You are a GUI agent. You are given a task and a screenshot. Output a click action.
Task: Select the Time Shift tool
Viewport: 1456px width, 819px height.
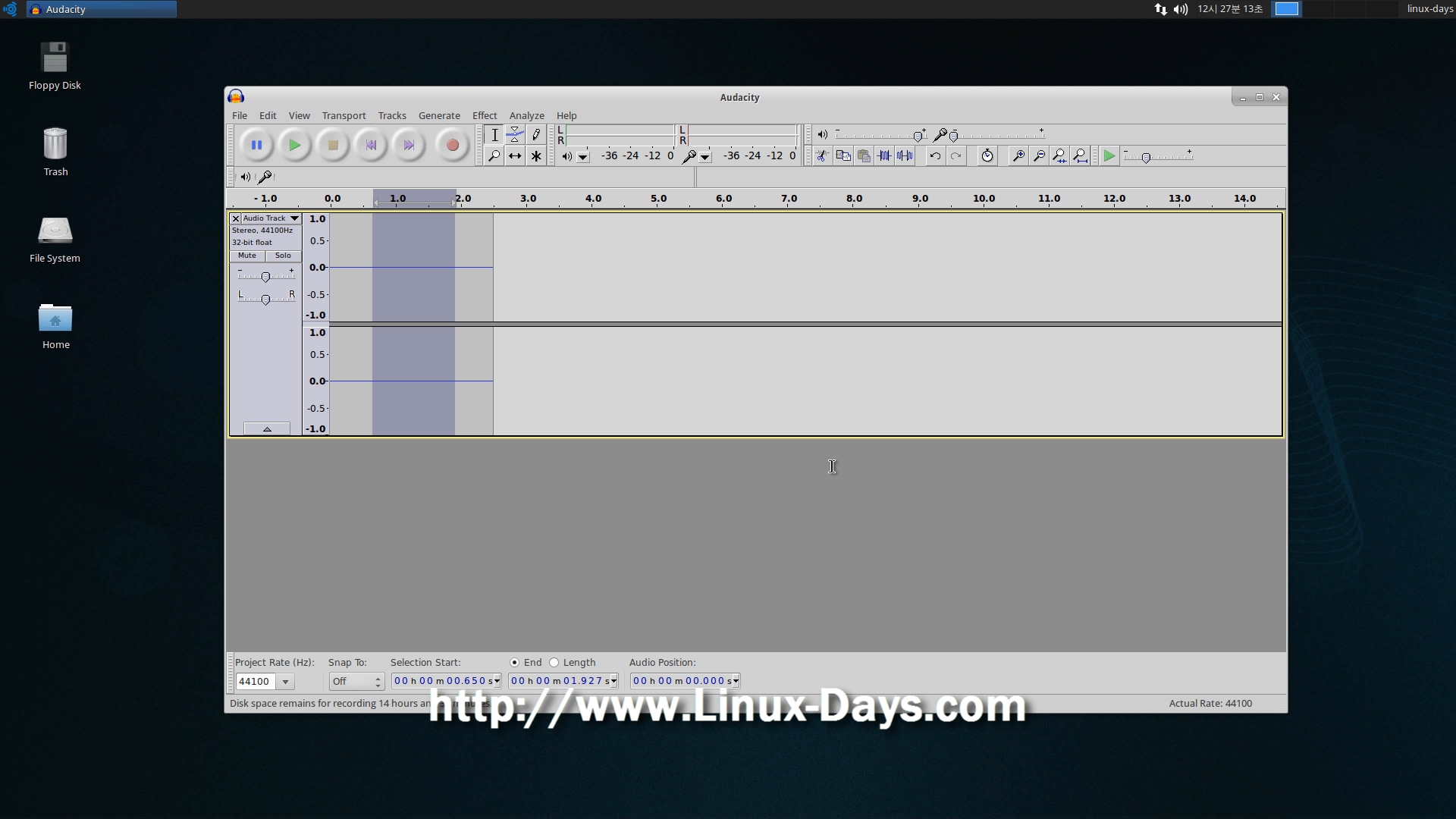coord(515,155)
